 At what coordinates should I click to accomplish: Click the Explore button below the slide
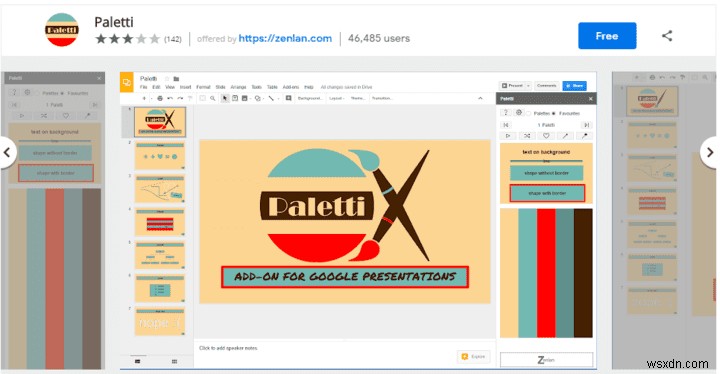[473, 357]
